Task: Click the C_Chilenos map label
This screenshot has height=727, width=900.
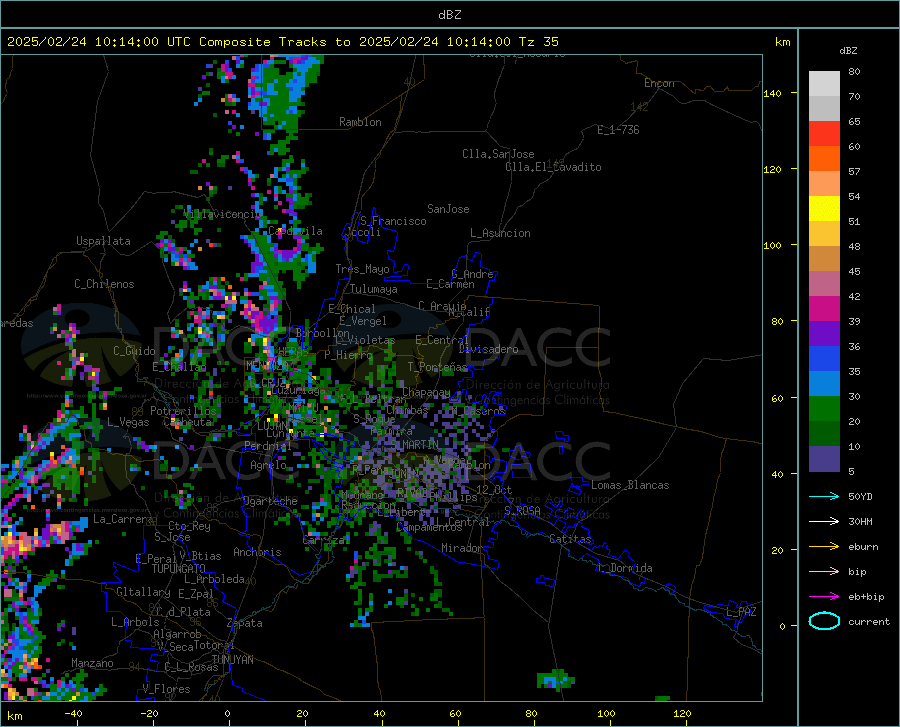Action: click(x=104, y=284)
